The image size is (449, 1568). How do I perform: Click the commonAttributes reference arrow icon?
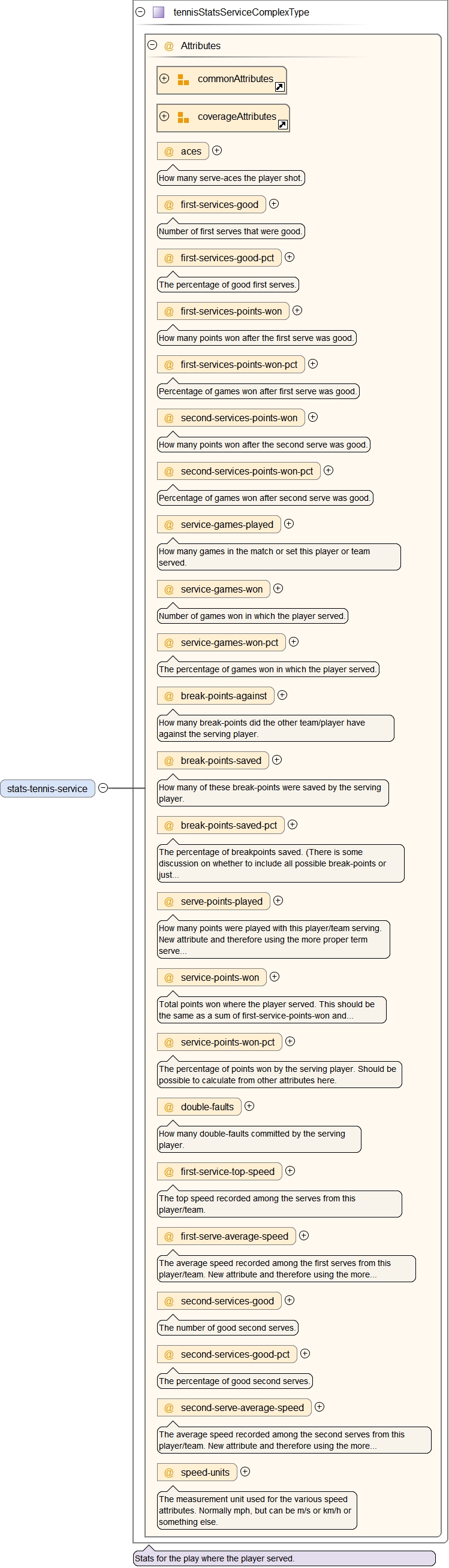pyautogui.click(x=279, y=87)
